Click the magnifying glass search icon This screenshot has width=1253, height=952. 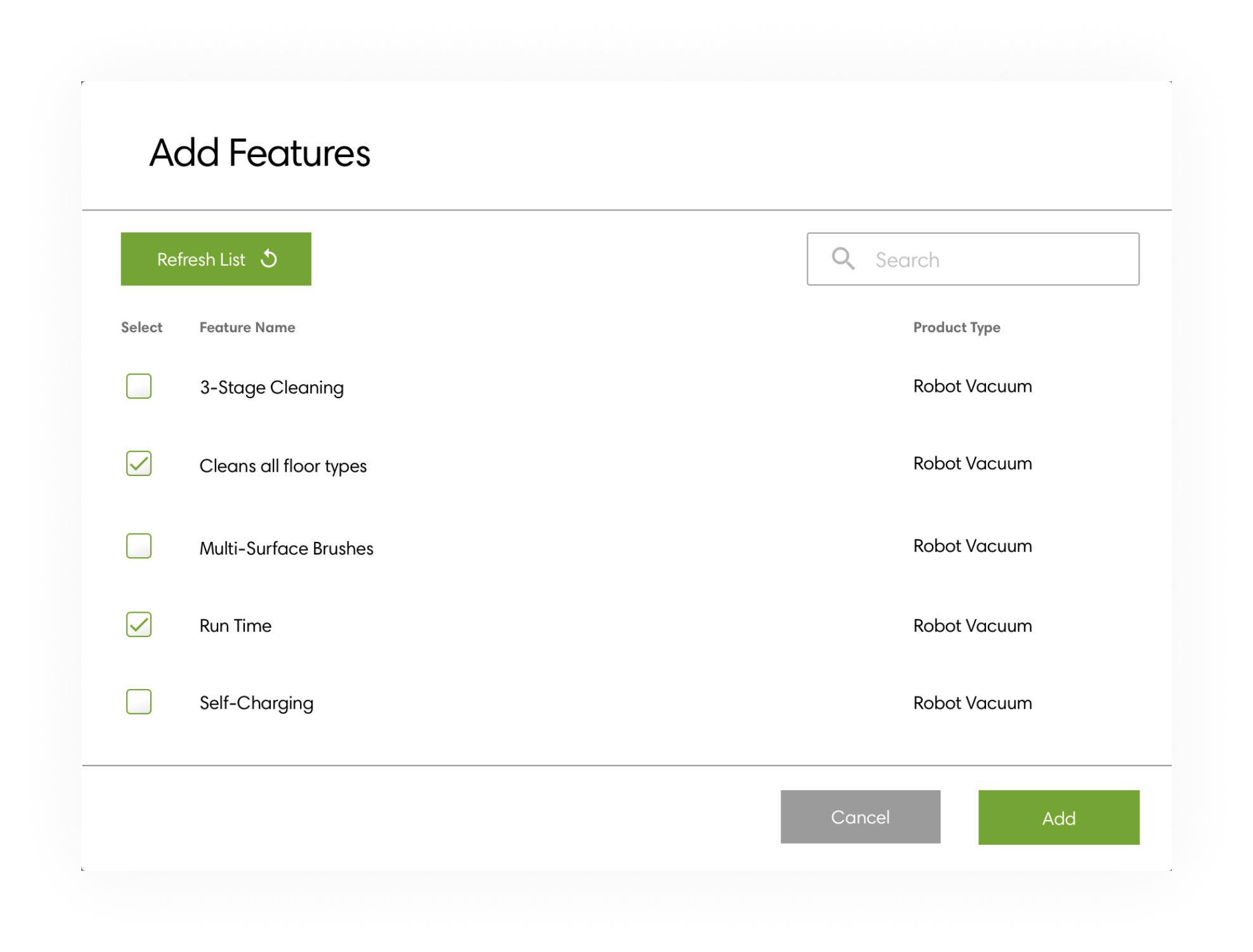point(843,259)
